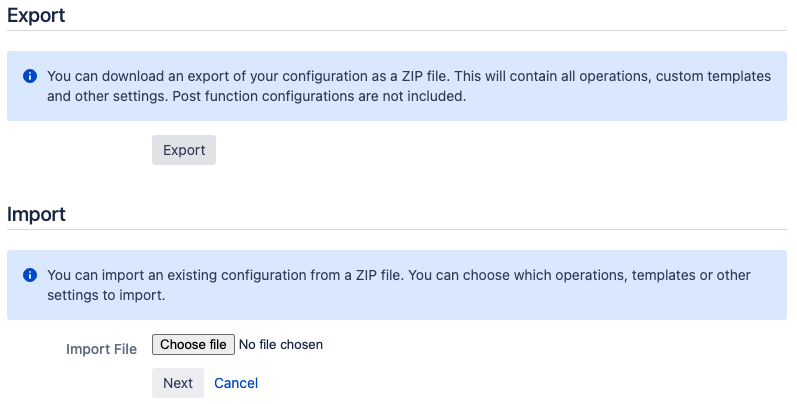797x404 pixels.
Task: Cancel the import
Action: point(236,383)
